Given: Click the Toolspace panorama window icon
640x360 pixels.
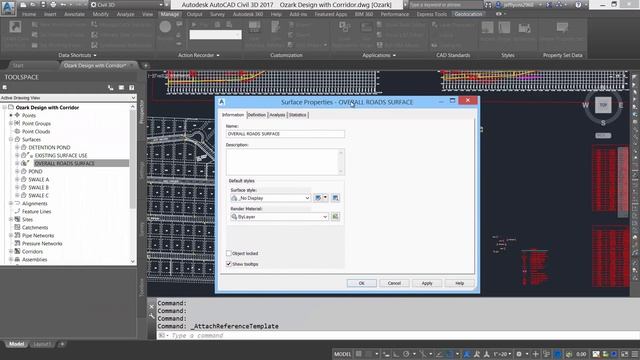Looking at the screenshot, I should pyautogui.click(x=121, y=88).
